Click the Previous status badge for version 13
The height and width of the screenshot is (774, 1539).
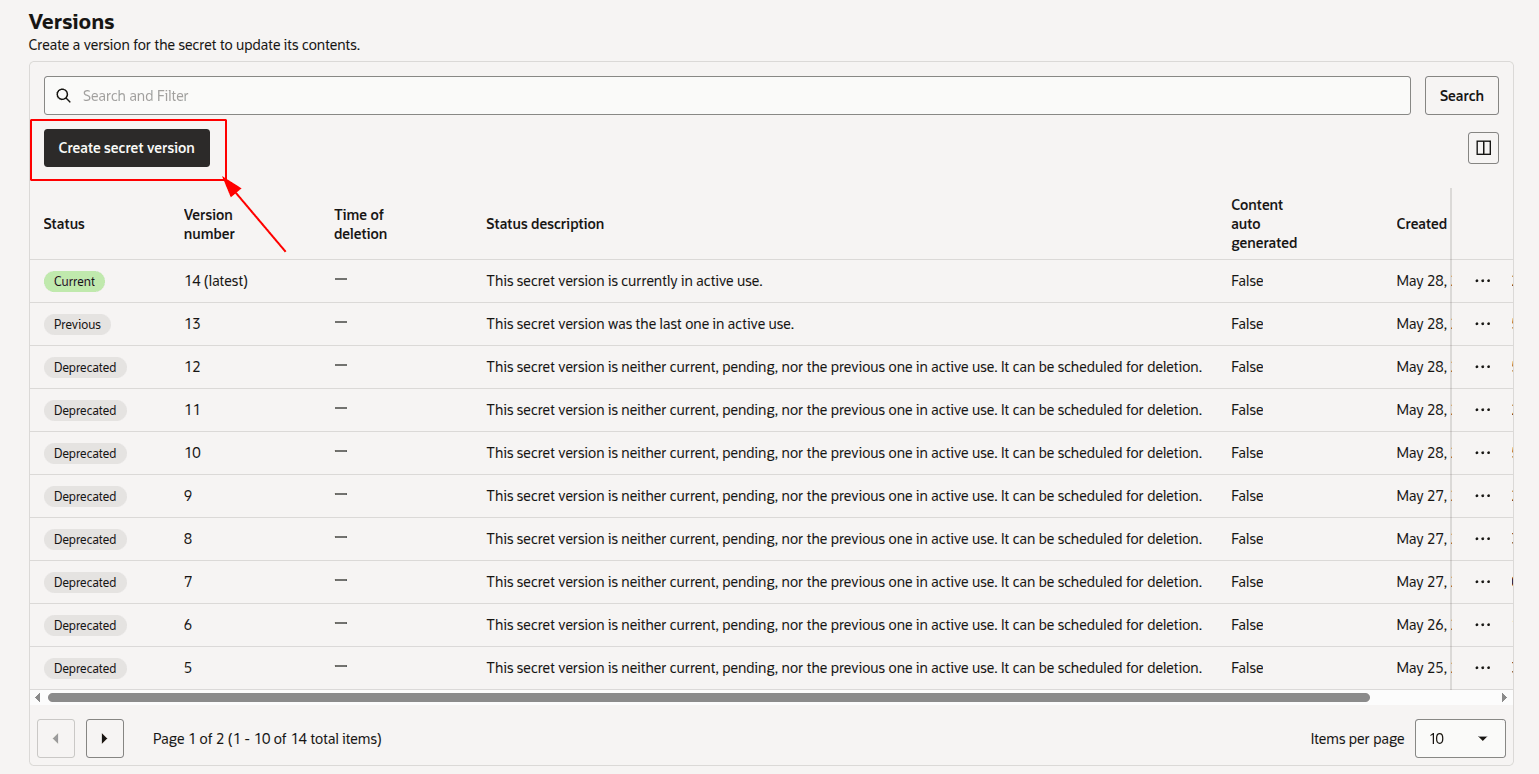pos(77,325)
